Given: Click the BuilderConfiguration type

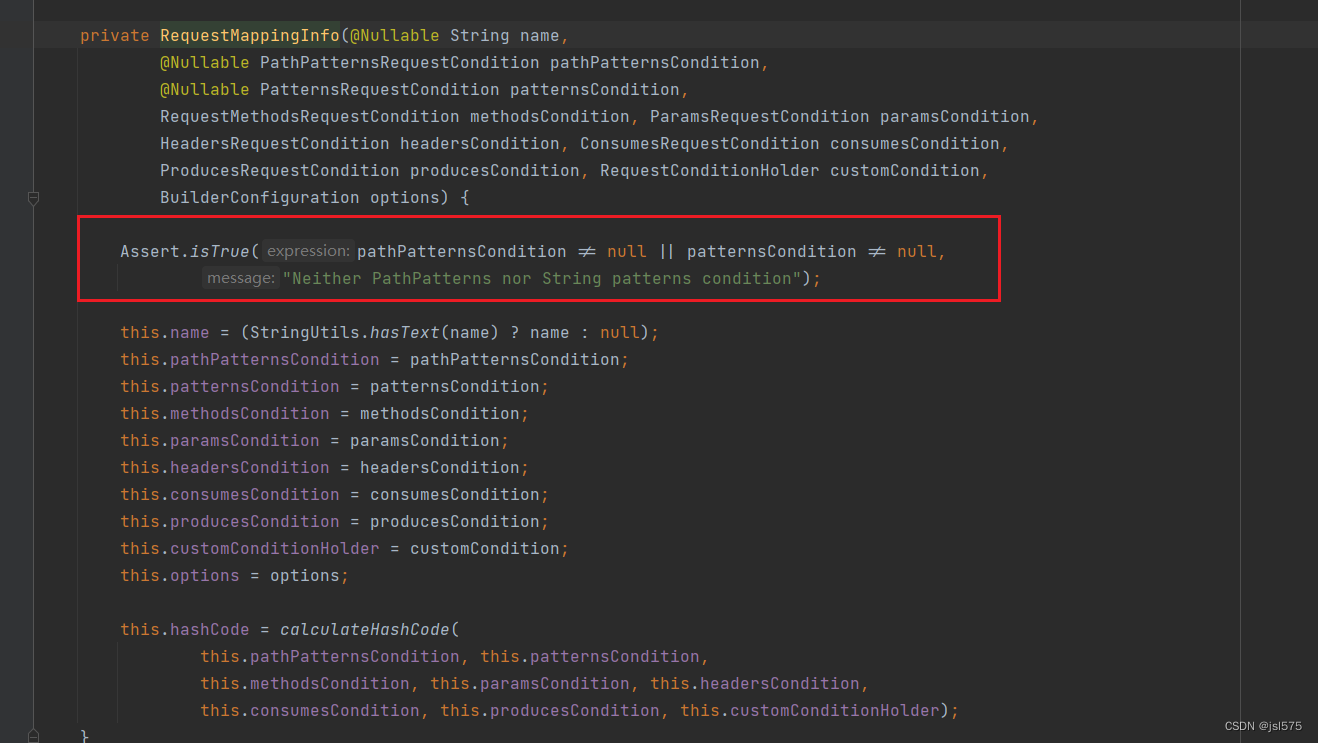Looking at the screenshot, I should pyautogui.click(x=260, y=198).
